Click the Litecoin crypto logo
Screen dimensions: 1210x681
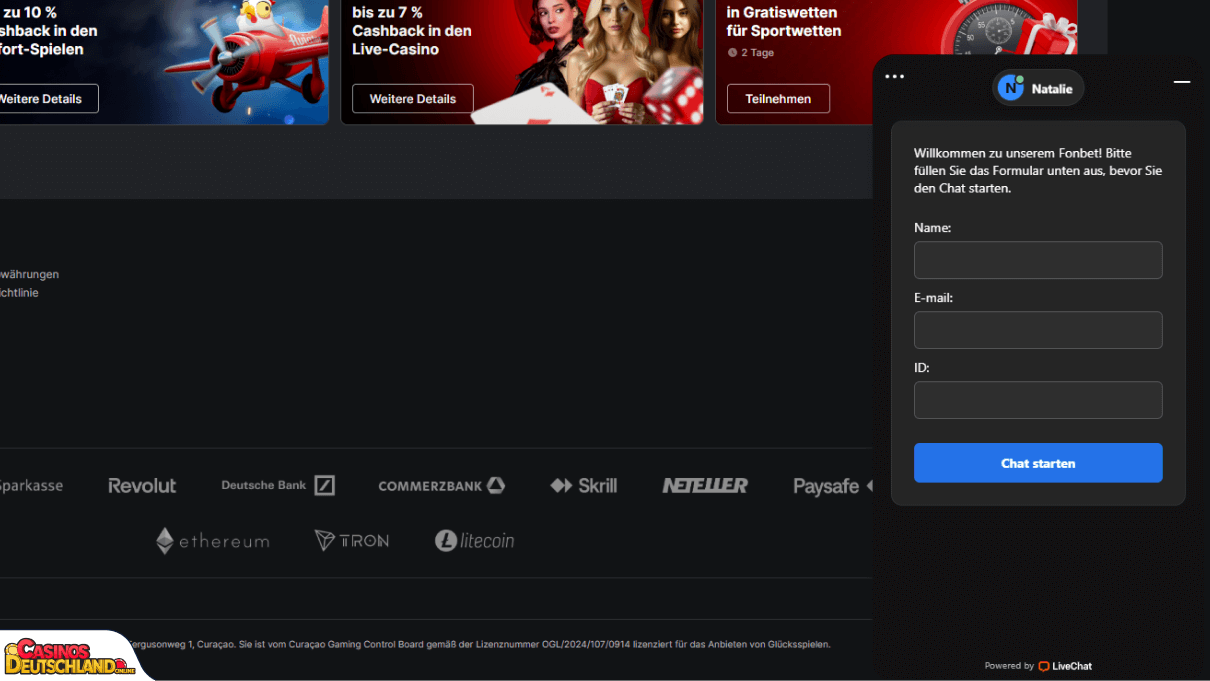[x=474, y=541]
